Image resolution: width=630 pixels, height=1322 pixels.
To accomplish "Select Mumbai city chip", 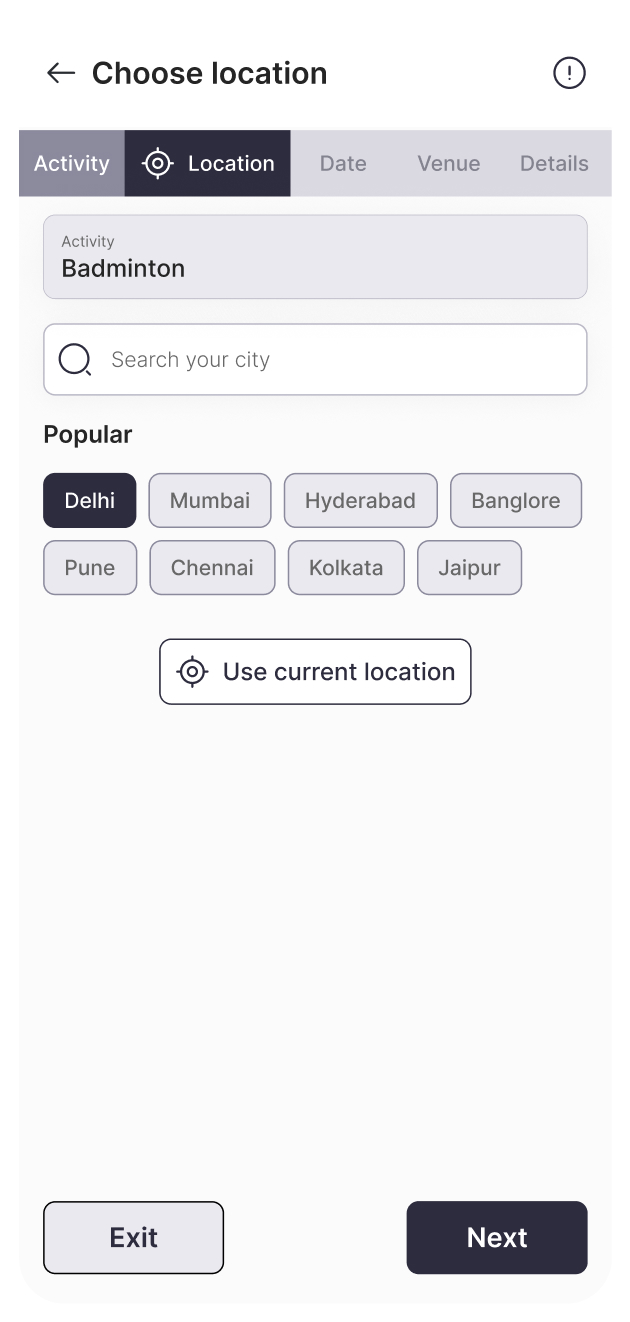I will coord(210,500).
